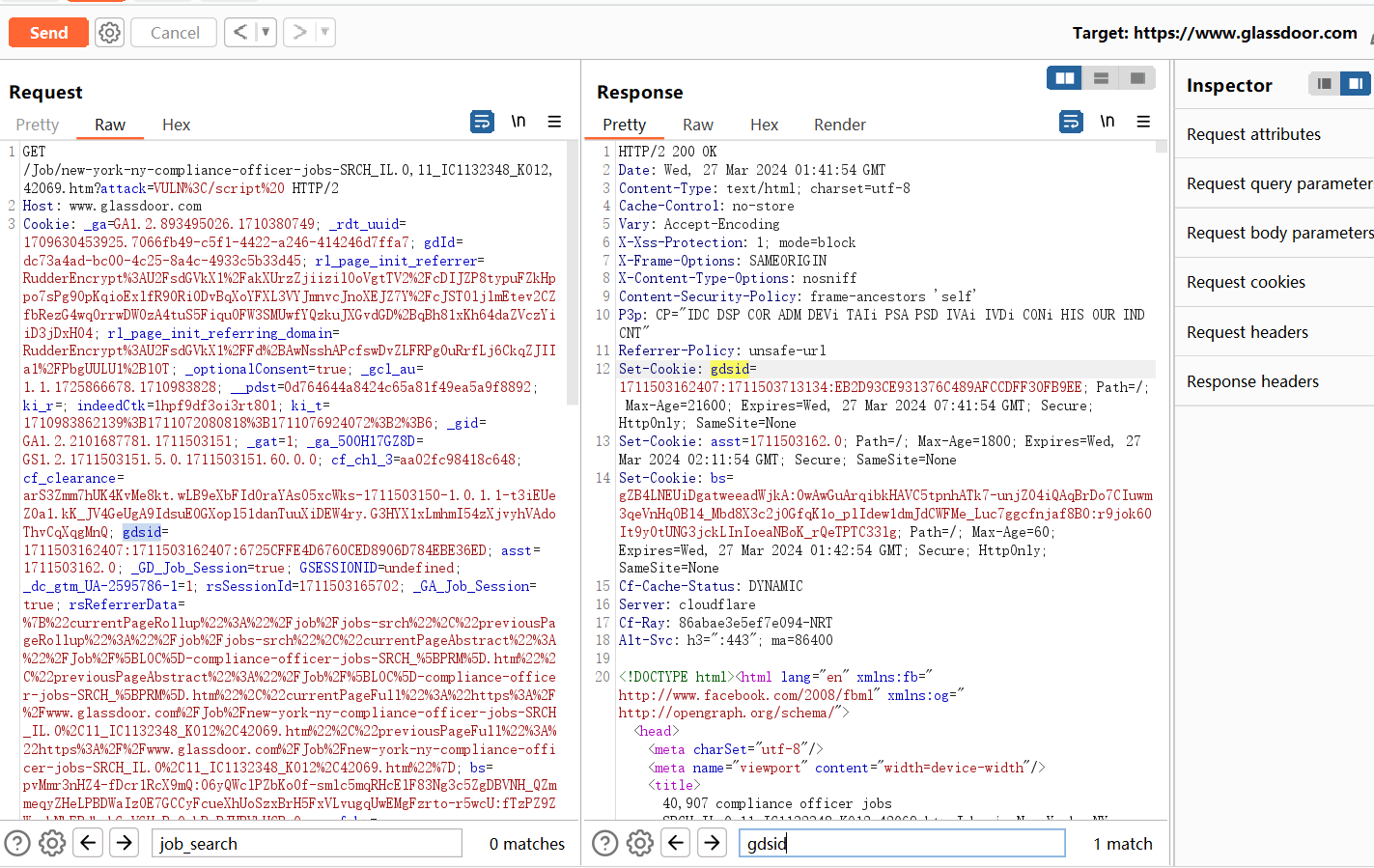Open the forward history dropdown arrow

pos(325,32)
